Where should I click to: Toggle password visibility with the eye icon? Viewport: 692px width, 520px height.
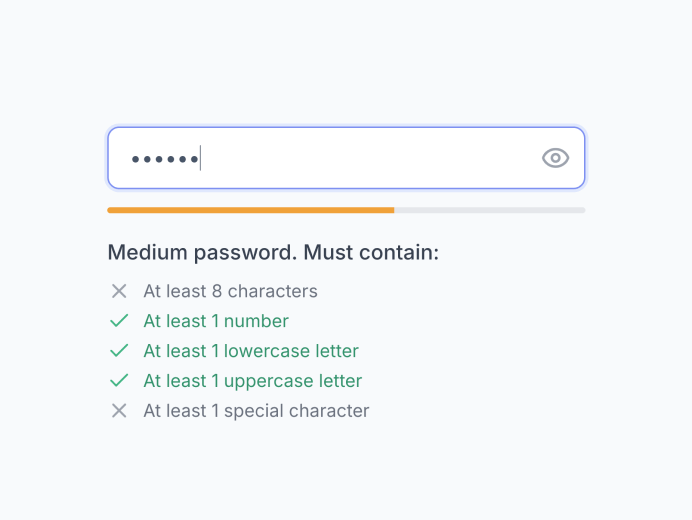coord(555,158)
